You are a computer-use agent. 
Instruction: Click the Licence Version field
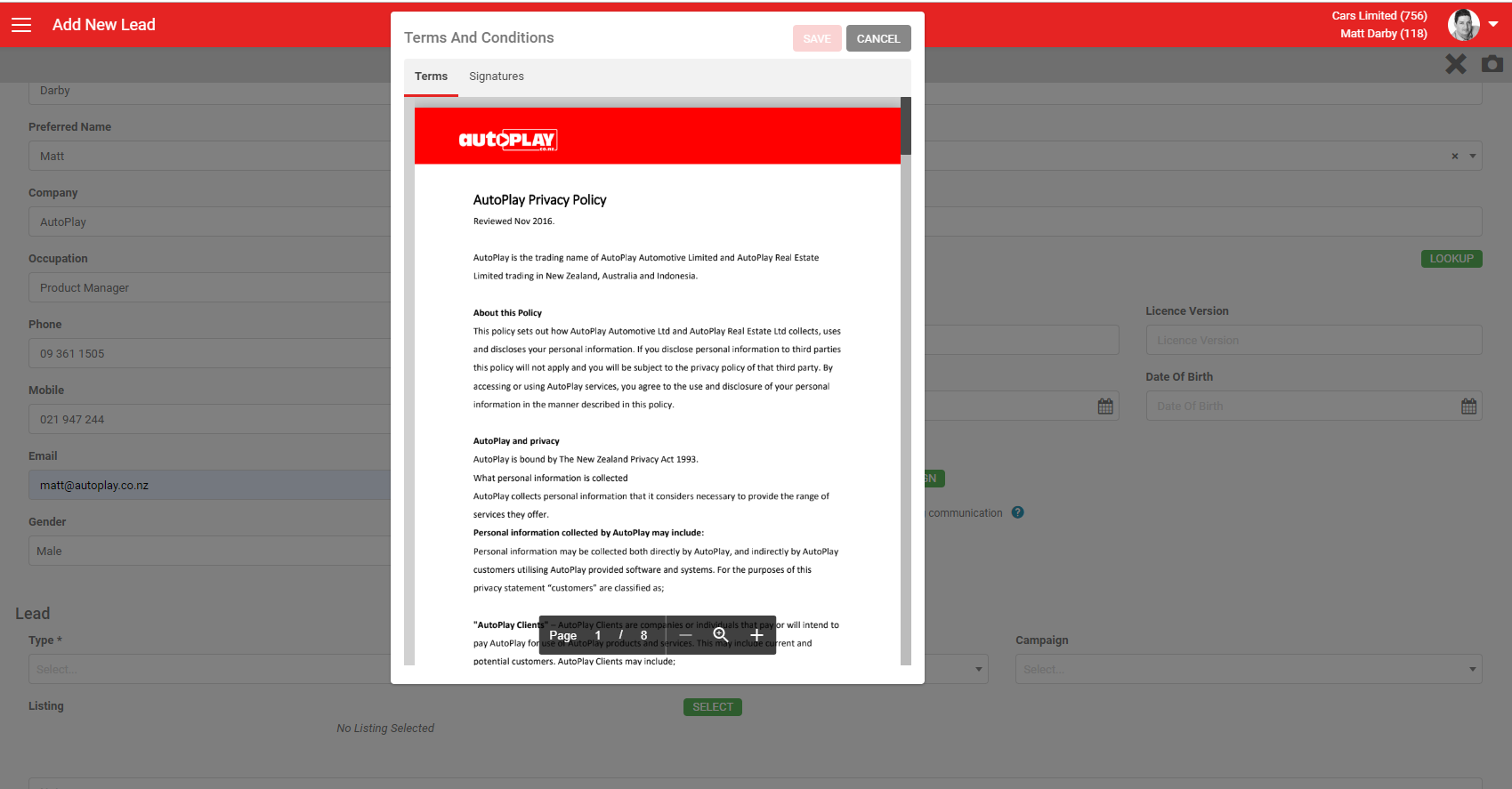click(x=1314, y=340)
